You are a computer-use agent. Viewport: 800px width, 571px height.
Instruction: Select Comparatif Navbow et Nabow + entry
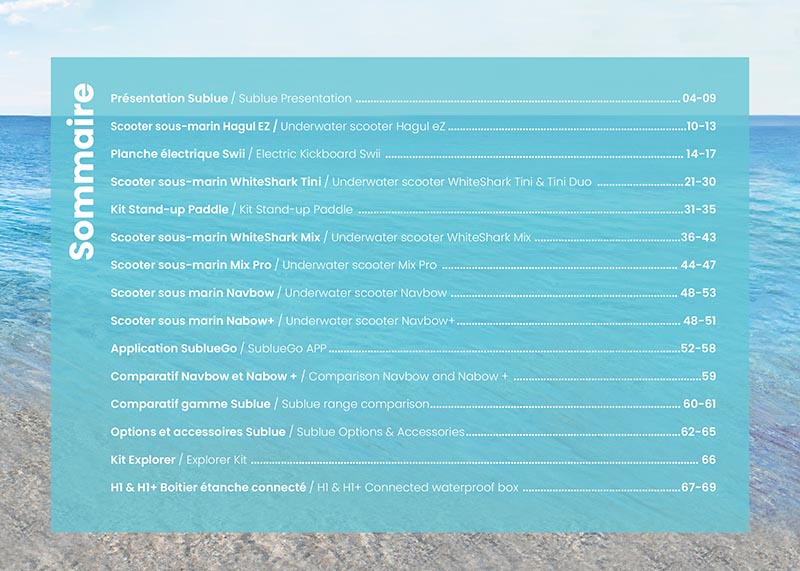[204, 377]
